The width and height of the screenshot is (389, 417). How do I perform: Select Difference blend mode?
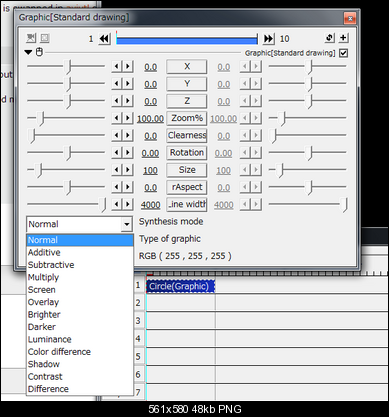[80, 389]
